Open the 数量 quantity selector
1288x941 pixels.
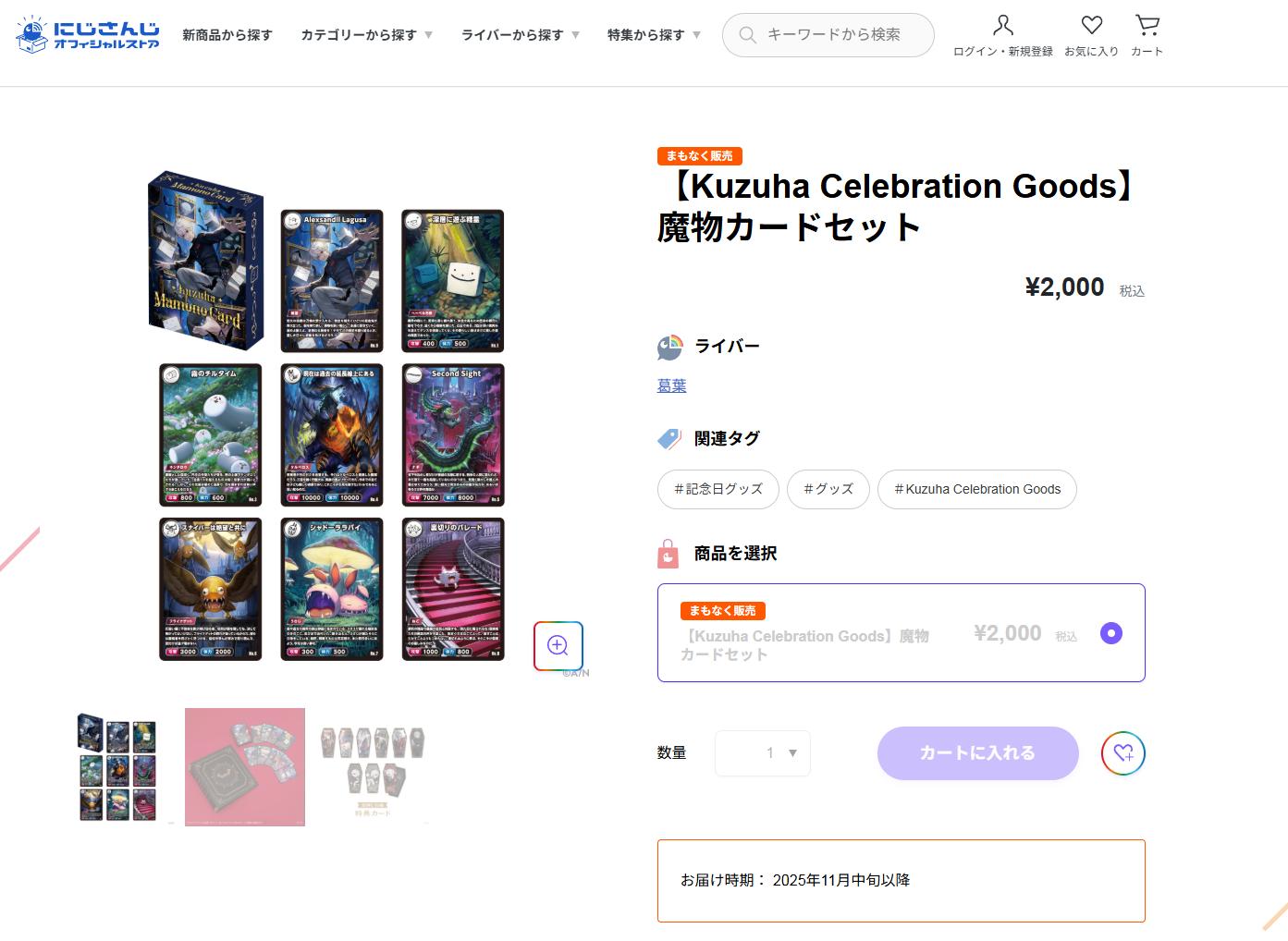(x=763, y=753)
